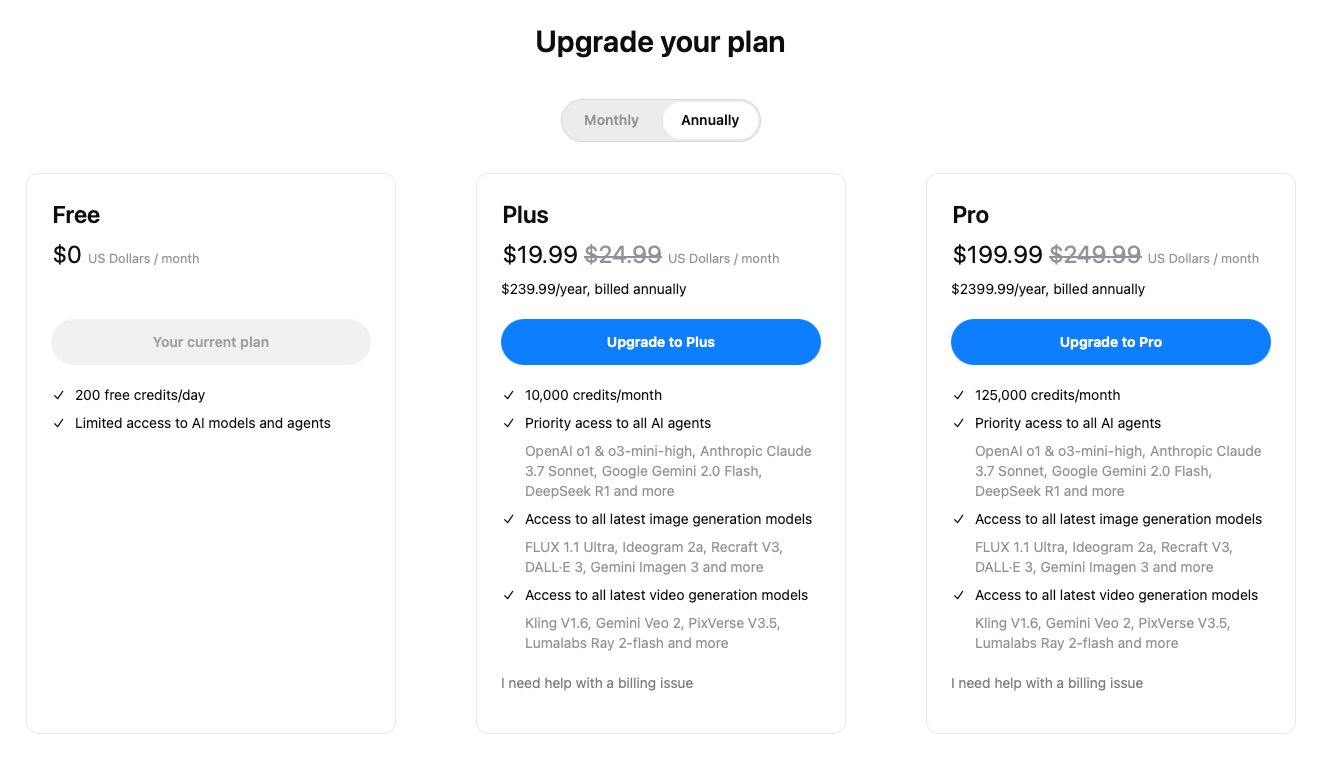
Task: Click the Upgrade to Plus button
Action: pos(661,342)
